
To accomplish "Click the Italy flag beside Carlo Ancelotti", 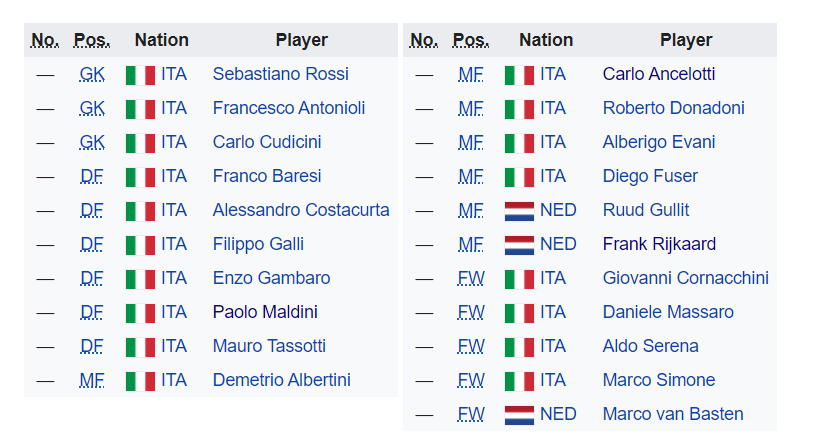I will (519, 74).
